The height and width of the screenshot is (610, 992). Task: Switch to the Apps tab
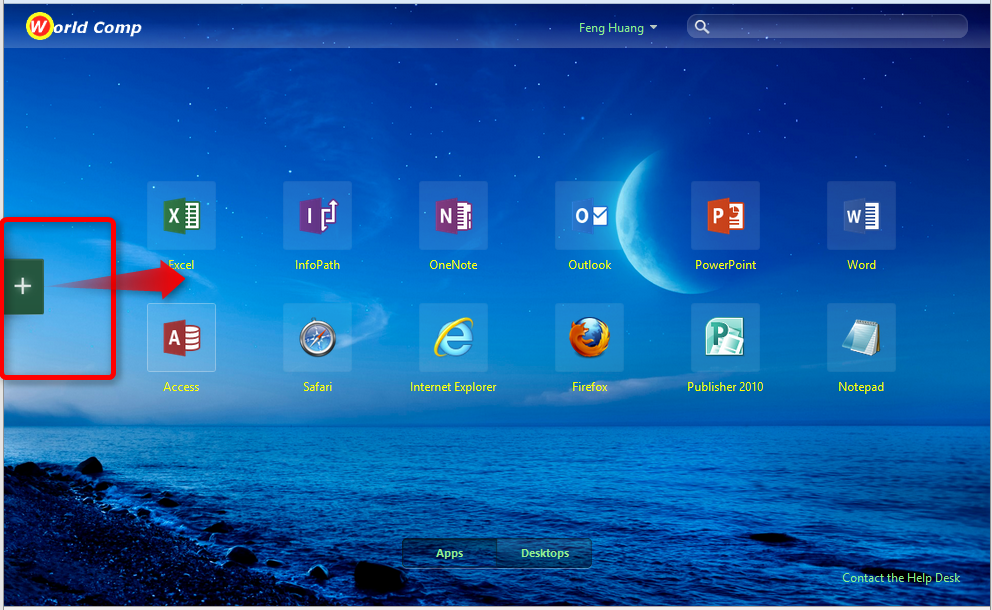click(x=450, y=553)
